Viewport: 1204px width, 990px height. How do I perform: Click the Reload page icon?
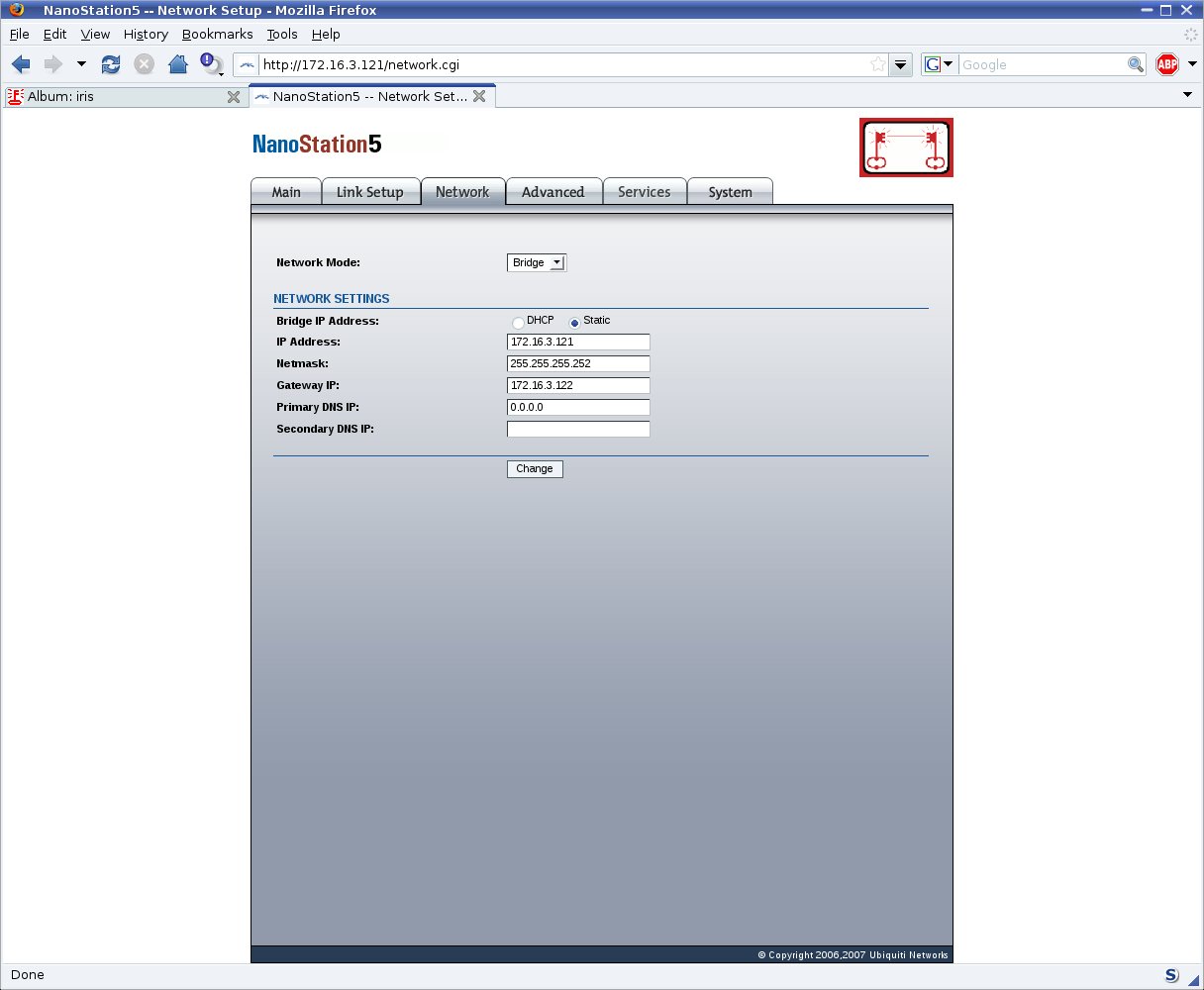coord(111,64)
